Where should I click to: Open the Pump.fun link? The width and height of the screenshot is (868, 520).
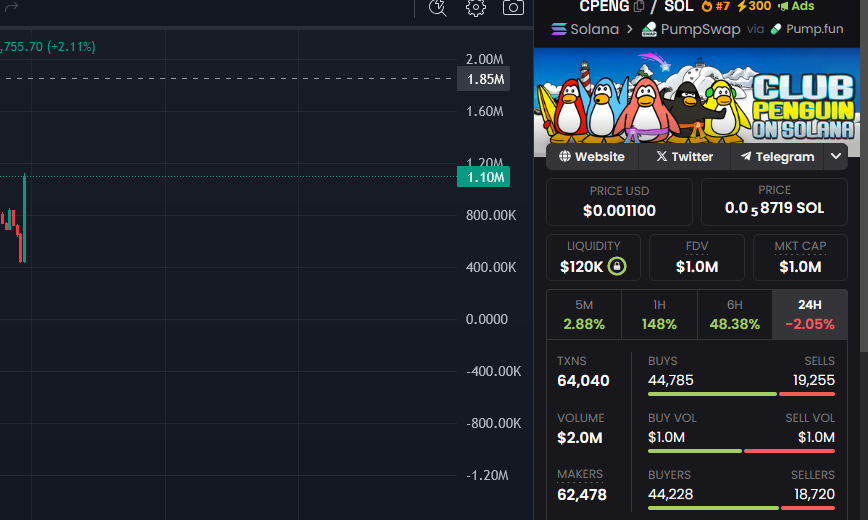coord(807,29)
